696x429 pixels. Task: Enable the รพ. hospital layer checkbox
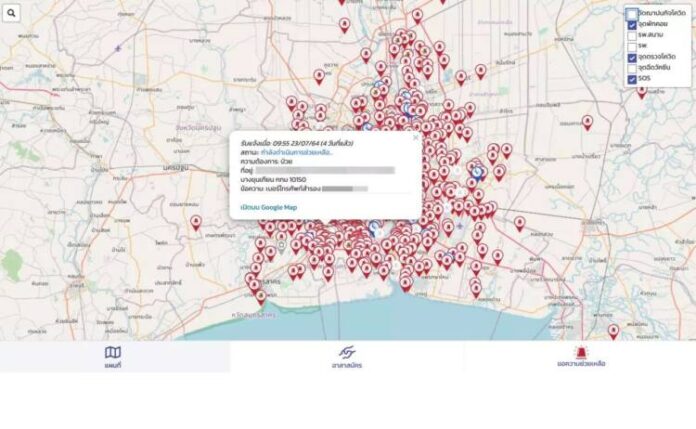(x=632, y=47)
